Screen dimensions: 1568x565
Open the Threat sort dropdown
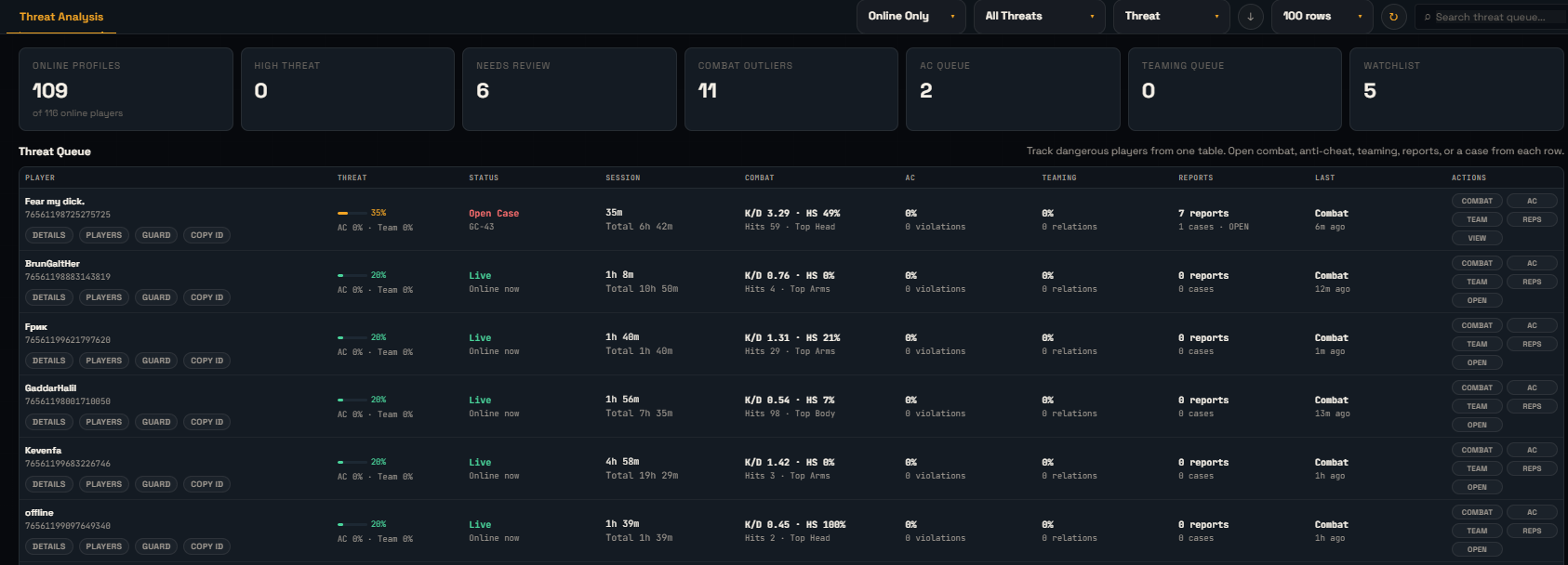click(1171, 17)
